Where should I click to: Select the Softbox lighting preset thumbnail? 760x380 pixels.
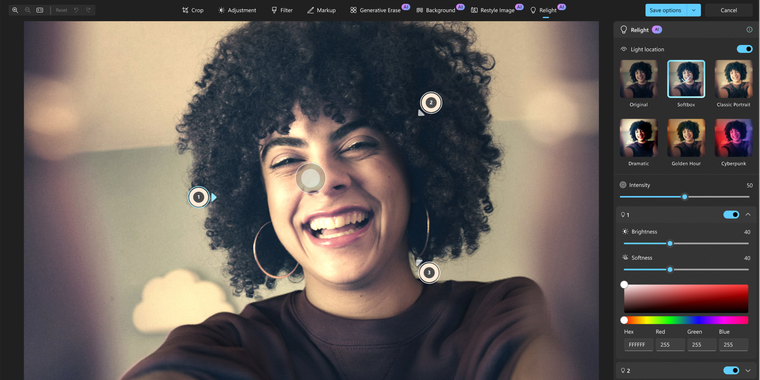pyautogui.click(x=686, y=79)
